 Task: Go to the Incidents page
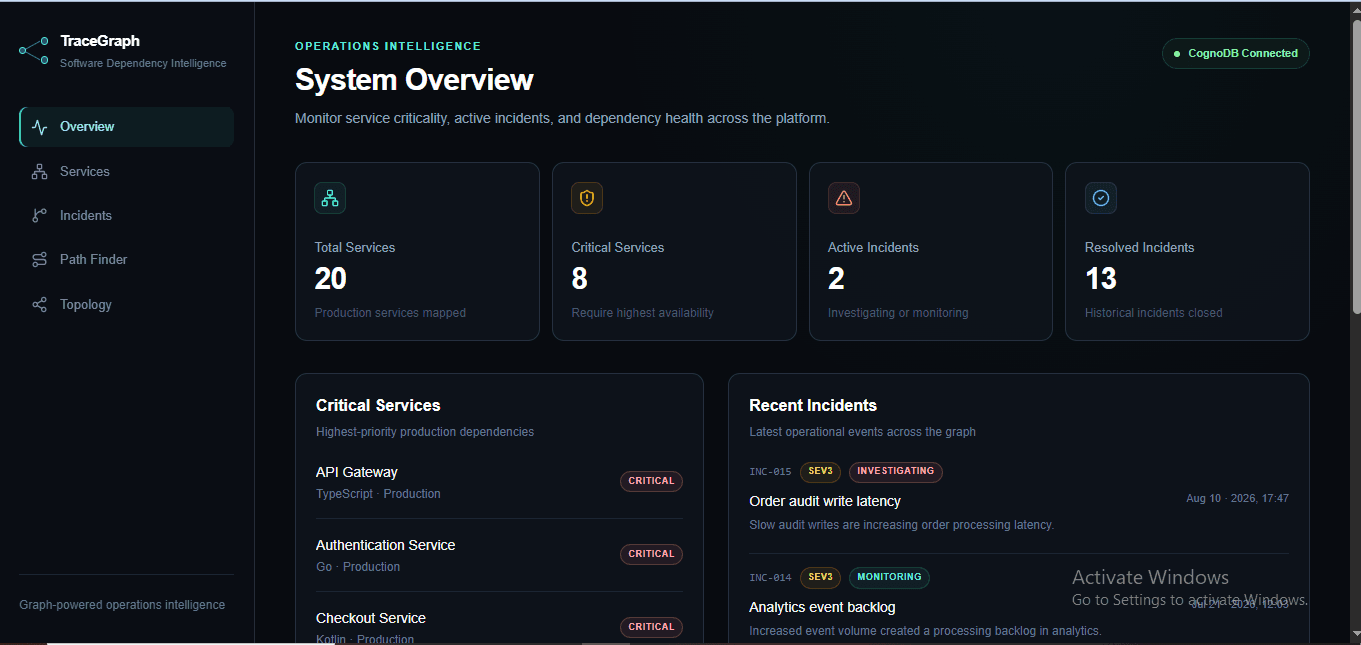[x=127, y=216]
